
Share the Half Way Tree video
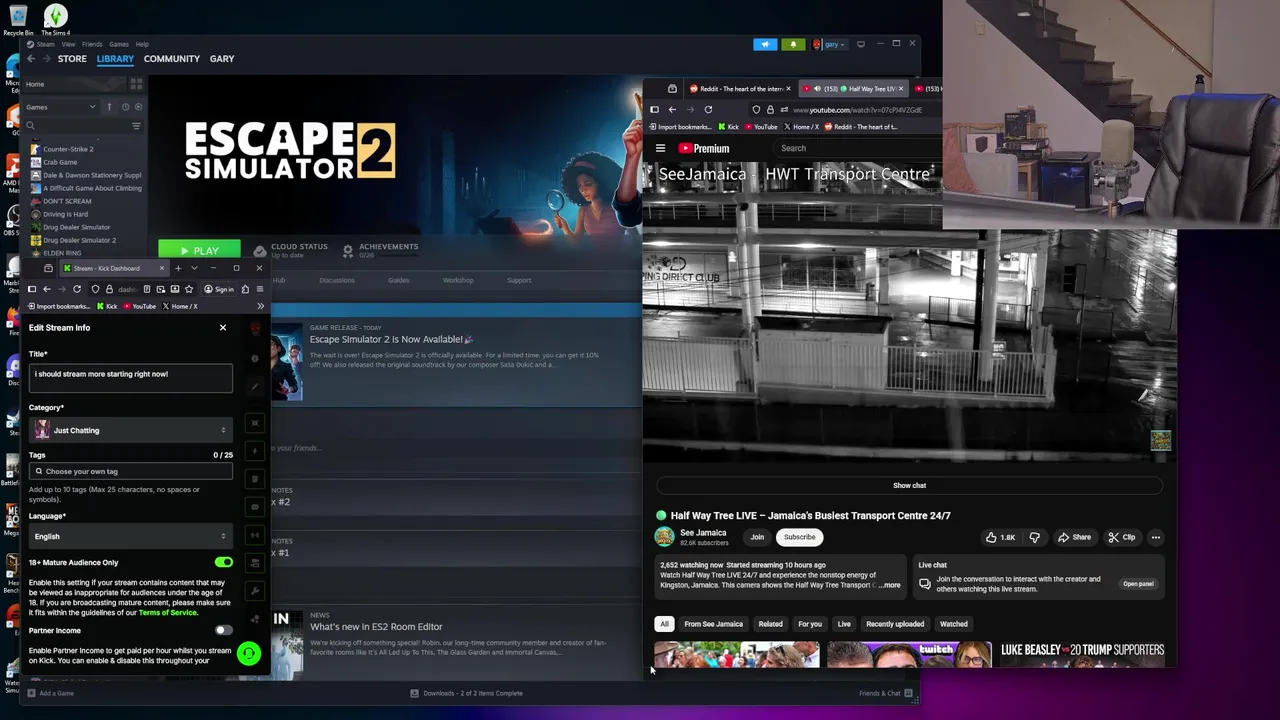1075,537
